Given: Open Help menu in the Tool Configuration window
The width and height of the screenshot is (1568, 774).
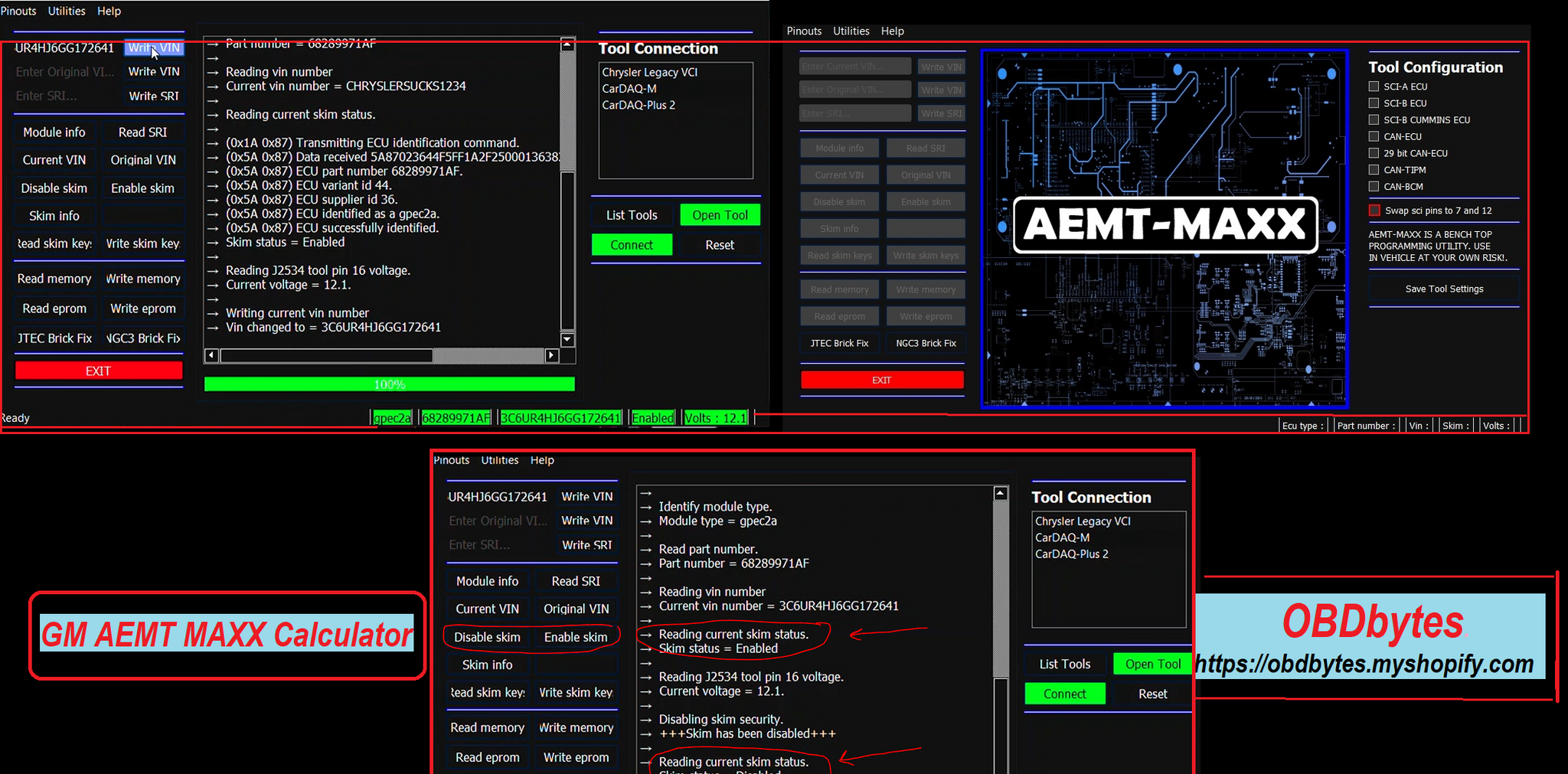Looking at the screenshot, I should tap(892, 31).
